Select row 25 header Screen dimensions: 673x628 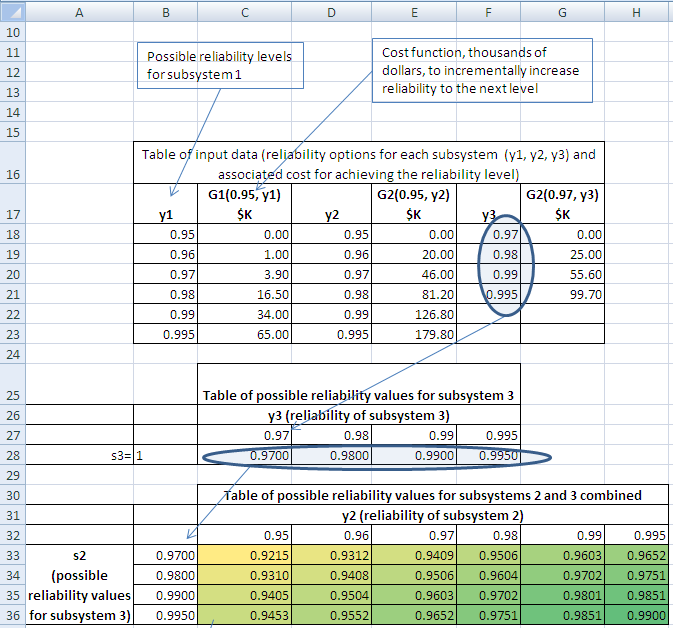(x=13, y=384)
